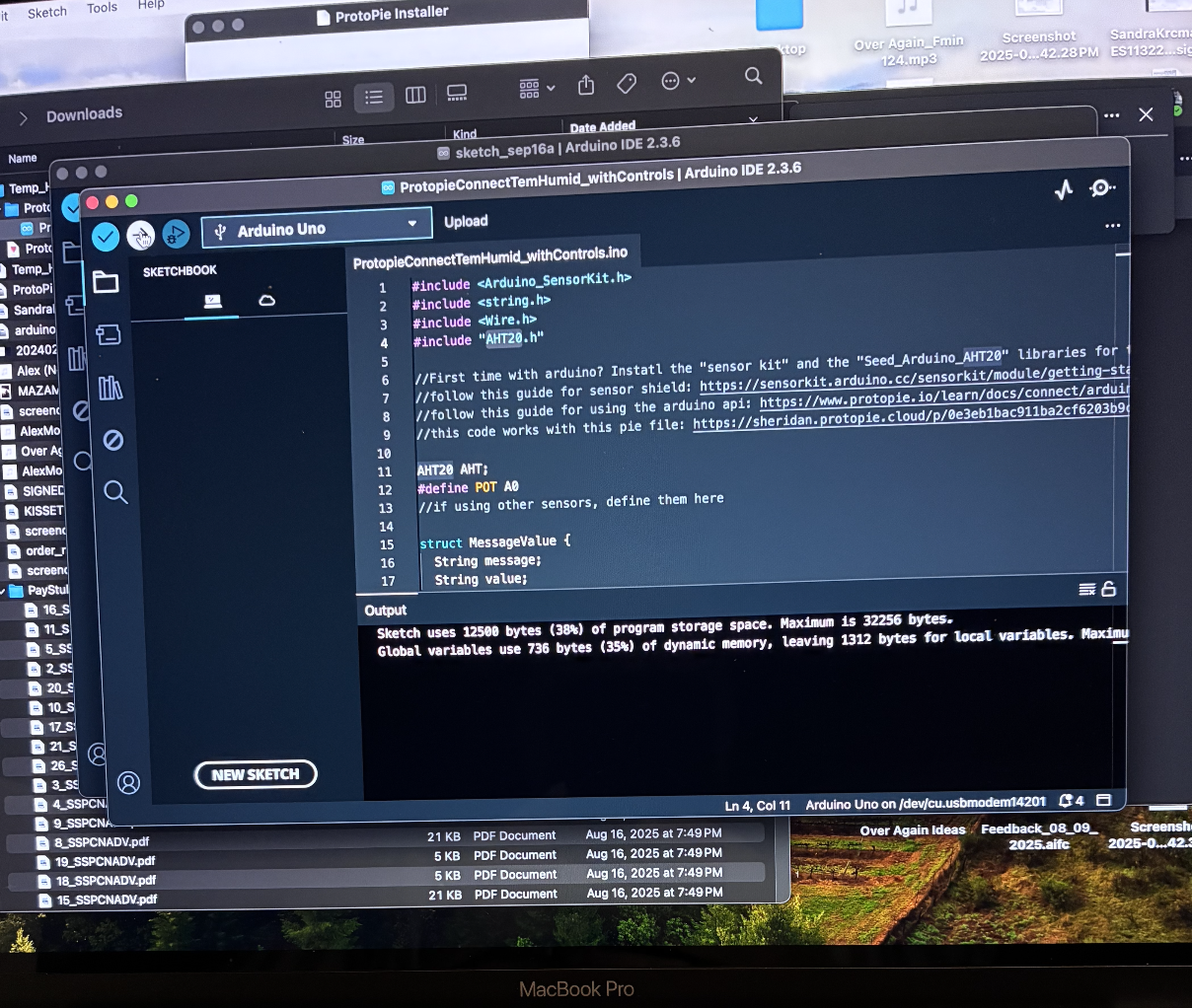The width and height of the screenshot is (1192, 1008).
Task: Verify the sketch with the checkmark icon
Action: 105,237
